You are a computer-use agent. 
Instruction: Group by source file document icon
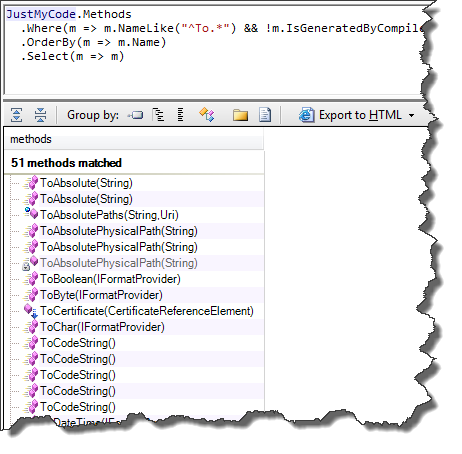[265, 115]
